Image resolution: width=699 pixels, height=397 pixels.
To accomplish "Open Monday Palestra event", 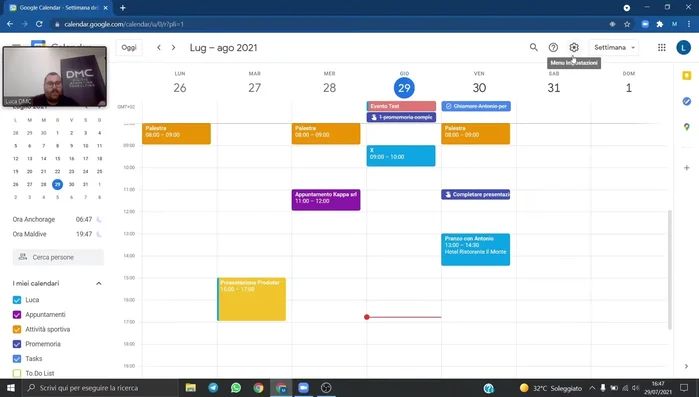I will (177, 134).
